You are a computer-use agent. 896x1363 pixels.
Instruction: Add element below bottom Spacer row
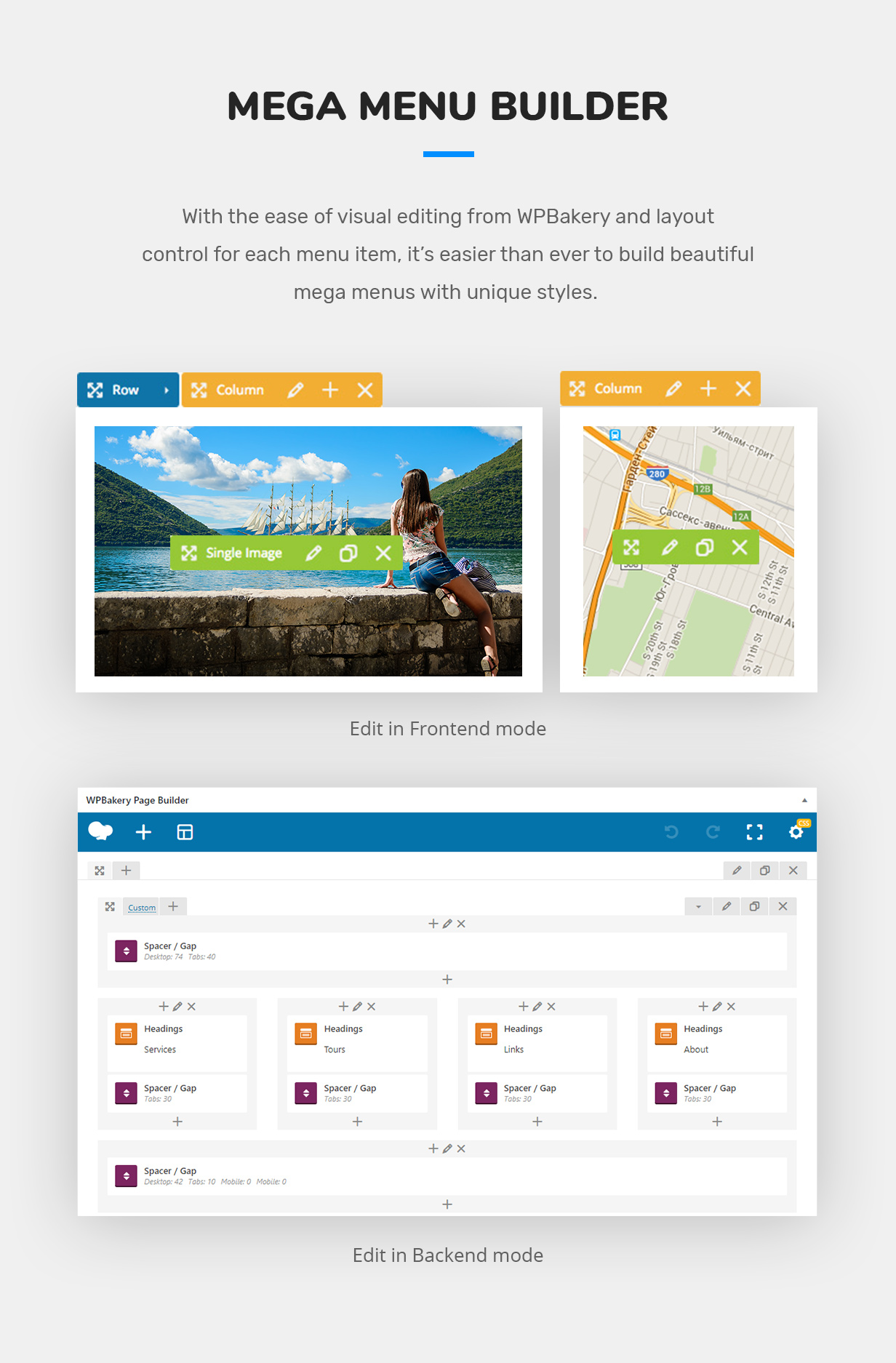tap(447, 1204)
